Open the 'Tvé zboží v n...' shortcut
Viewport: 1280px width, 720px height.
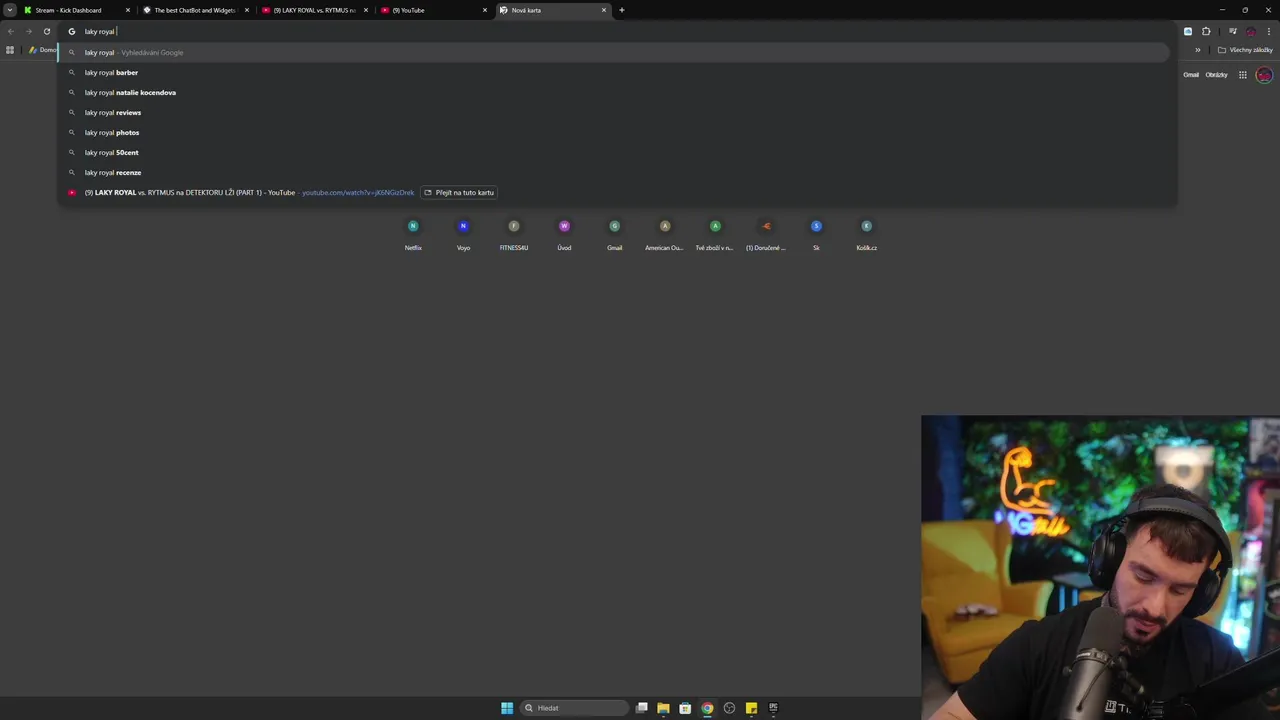(715, 234)
